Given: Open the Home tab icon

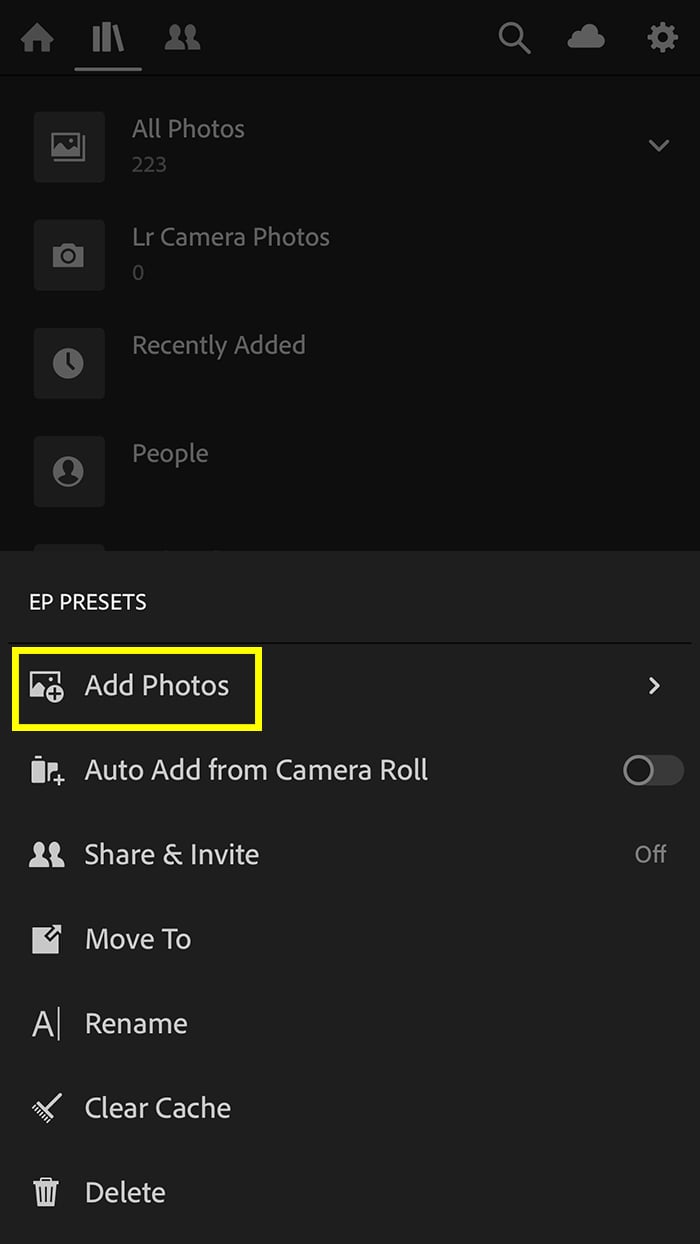Looking at the screenshot, I should pos(36,38).
